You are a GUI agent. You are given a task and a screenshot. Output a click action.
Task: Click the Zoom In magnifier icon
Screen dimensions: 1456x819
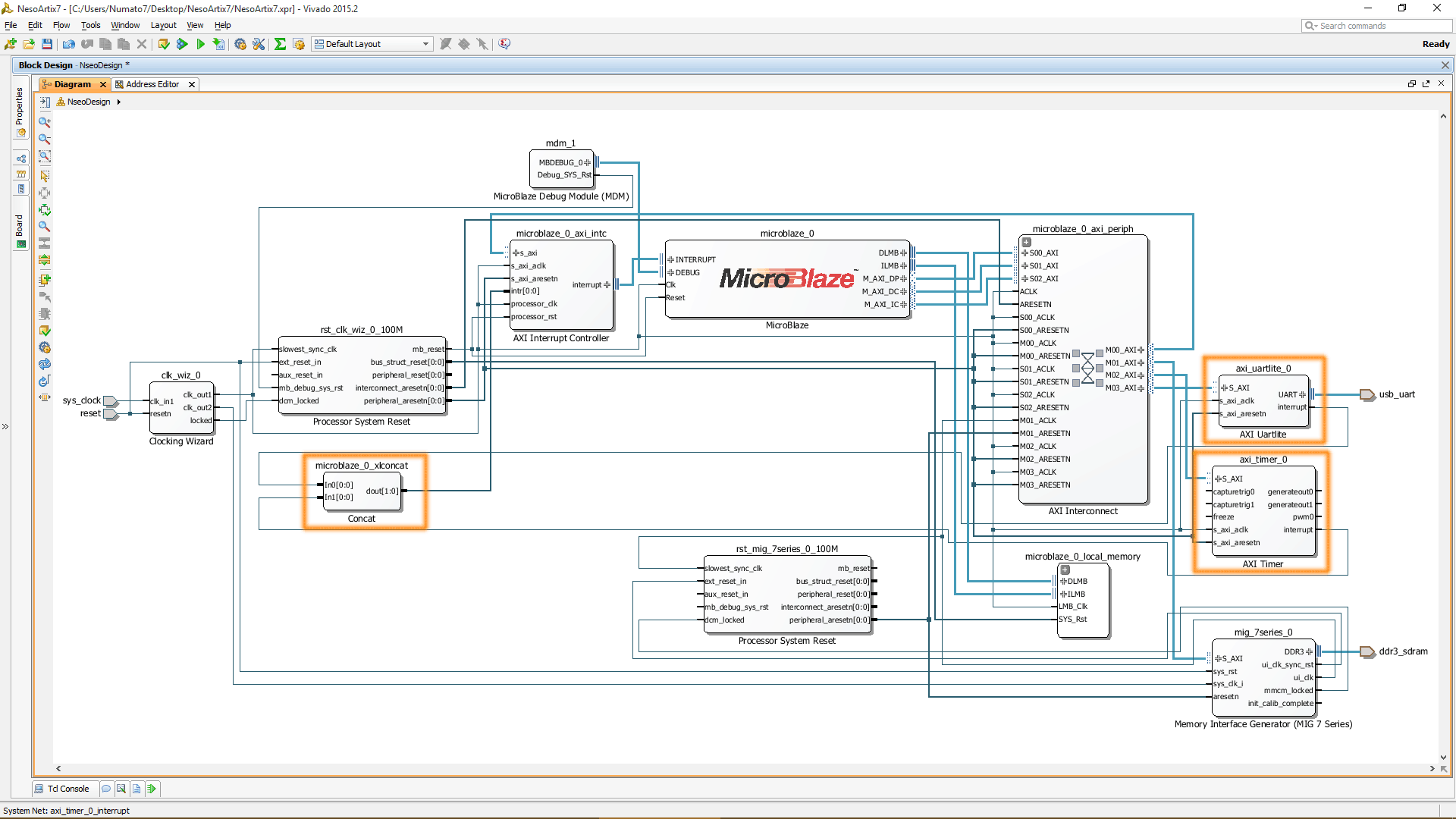click(45, 122)
